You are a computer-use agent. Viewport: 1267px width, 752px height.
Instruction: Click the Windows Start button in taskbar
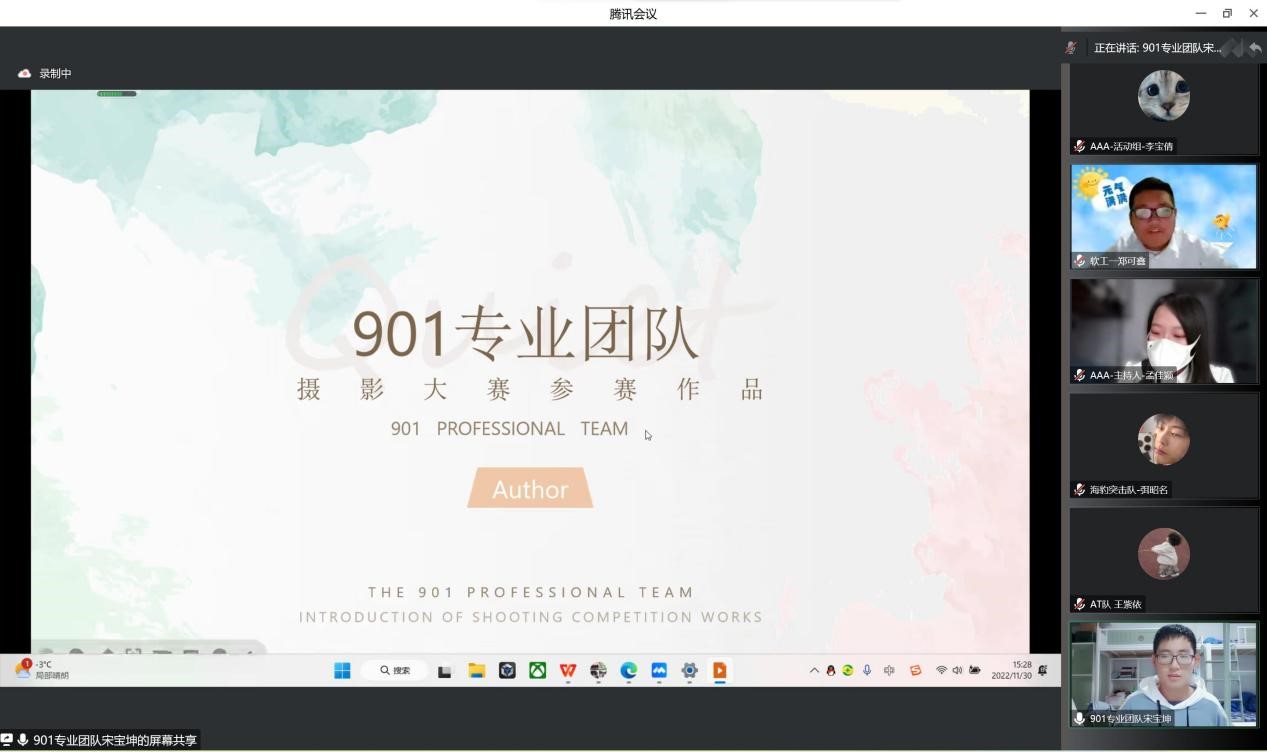(x=342, y=670)
